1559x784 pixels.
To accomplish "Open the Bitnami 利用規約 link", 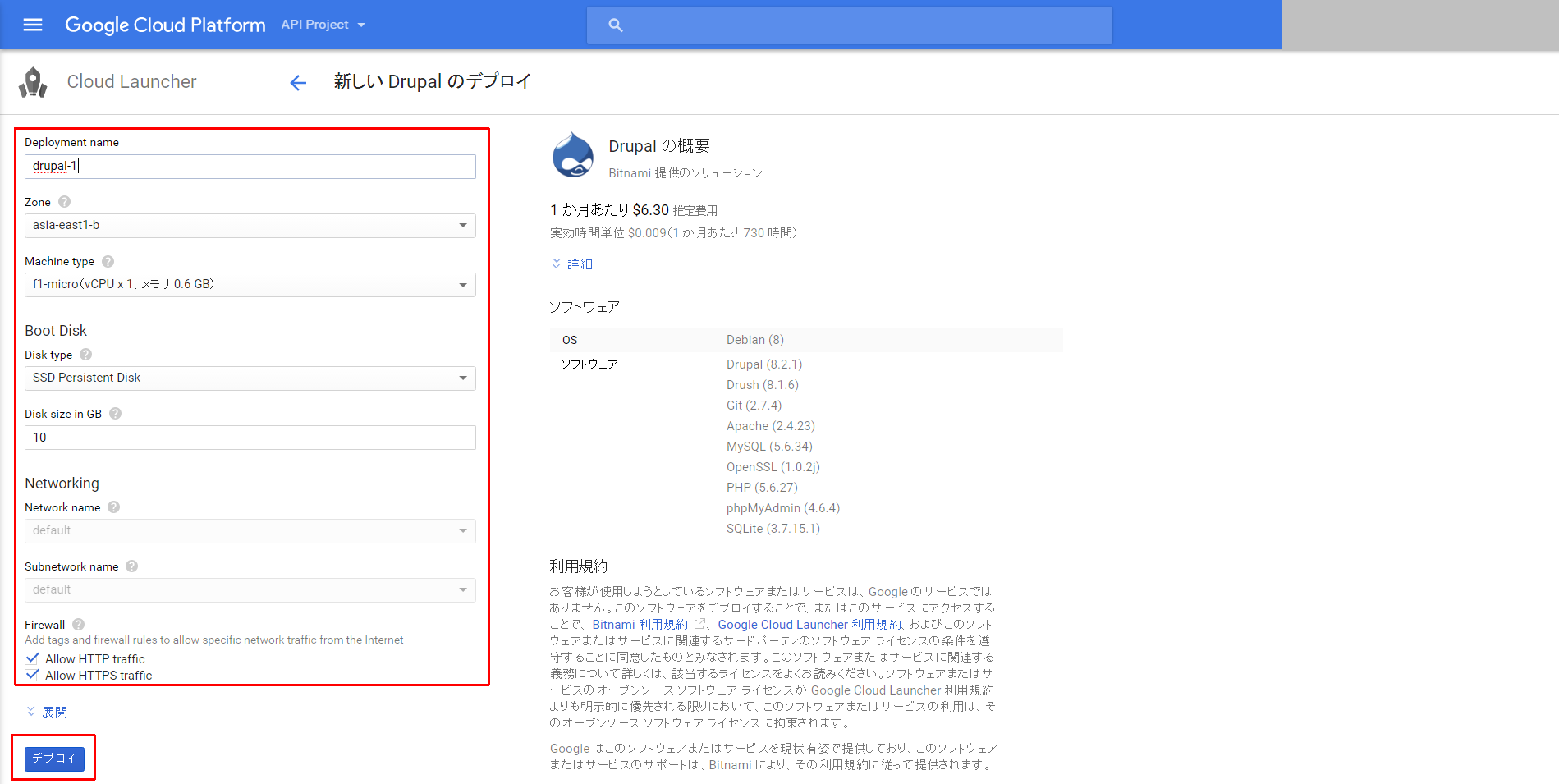I will tap(640, 624).
